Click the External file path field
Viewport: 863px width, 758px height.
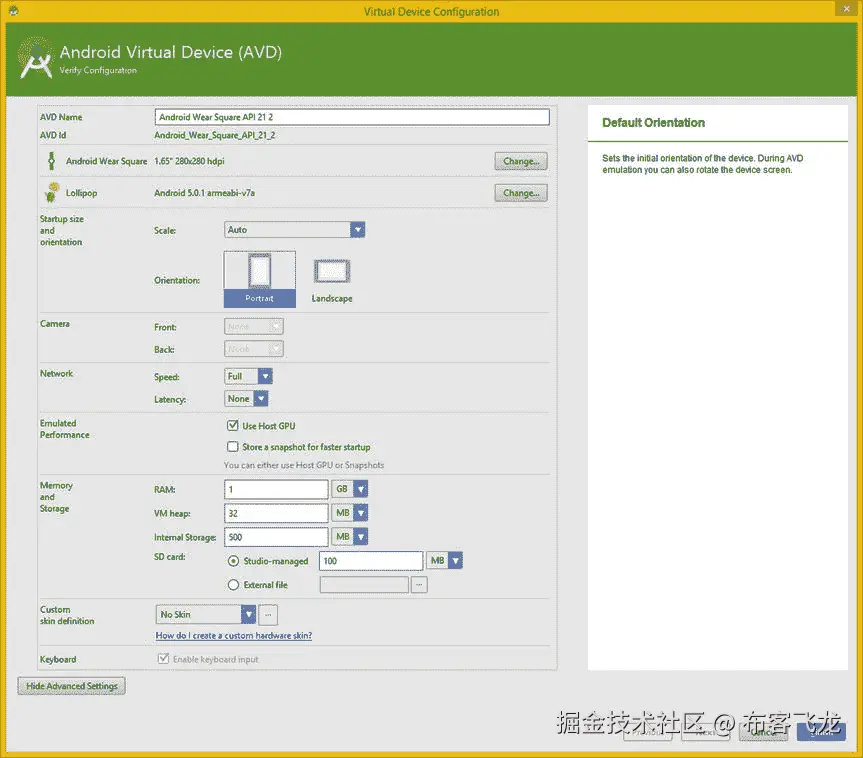point(364,585)
